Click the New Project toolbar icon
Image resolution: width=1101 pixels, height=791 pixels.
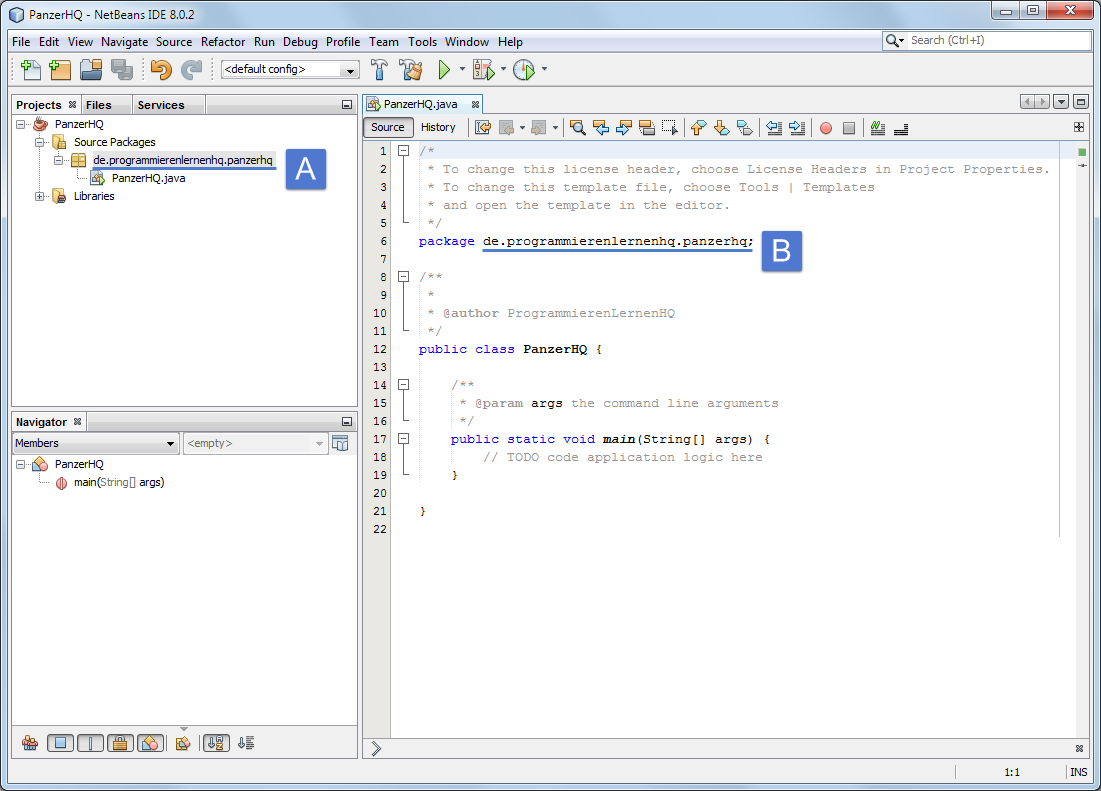[x=60, y=69]
